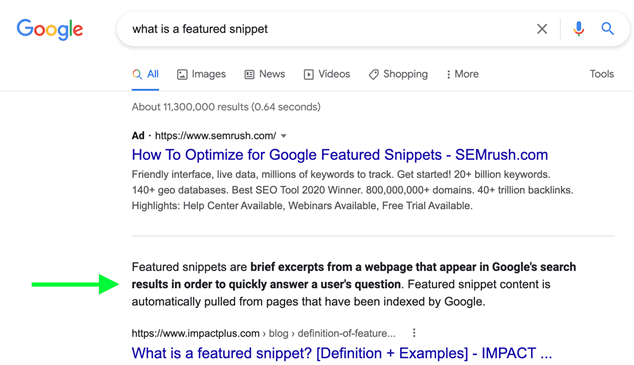Click the Google logo
Screen dimensions: 634x365
(x=50, y=29)
